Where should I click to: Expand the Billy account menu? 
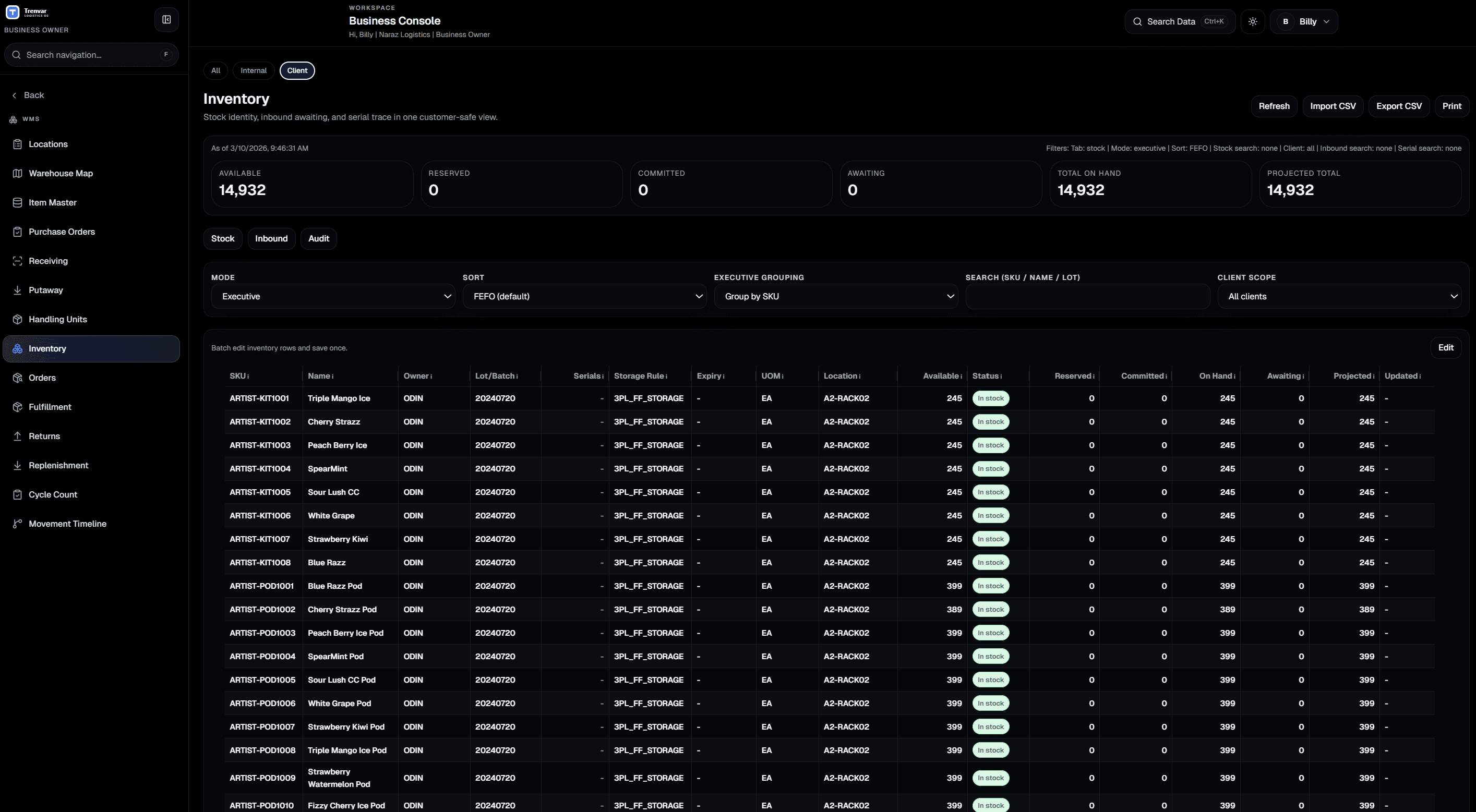[1305, 21]
